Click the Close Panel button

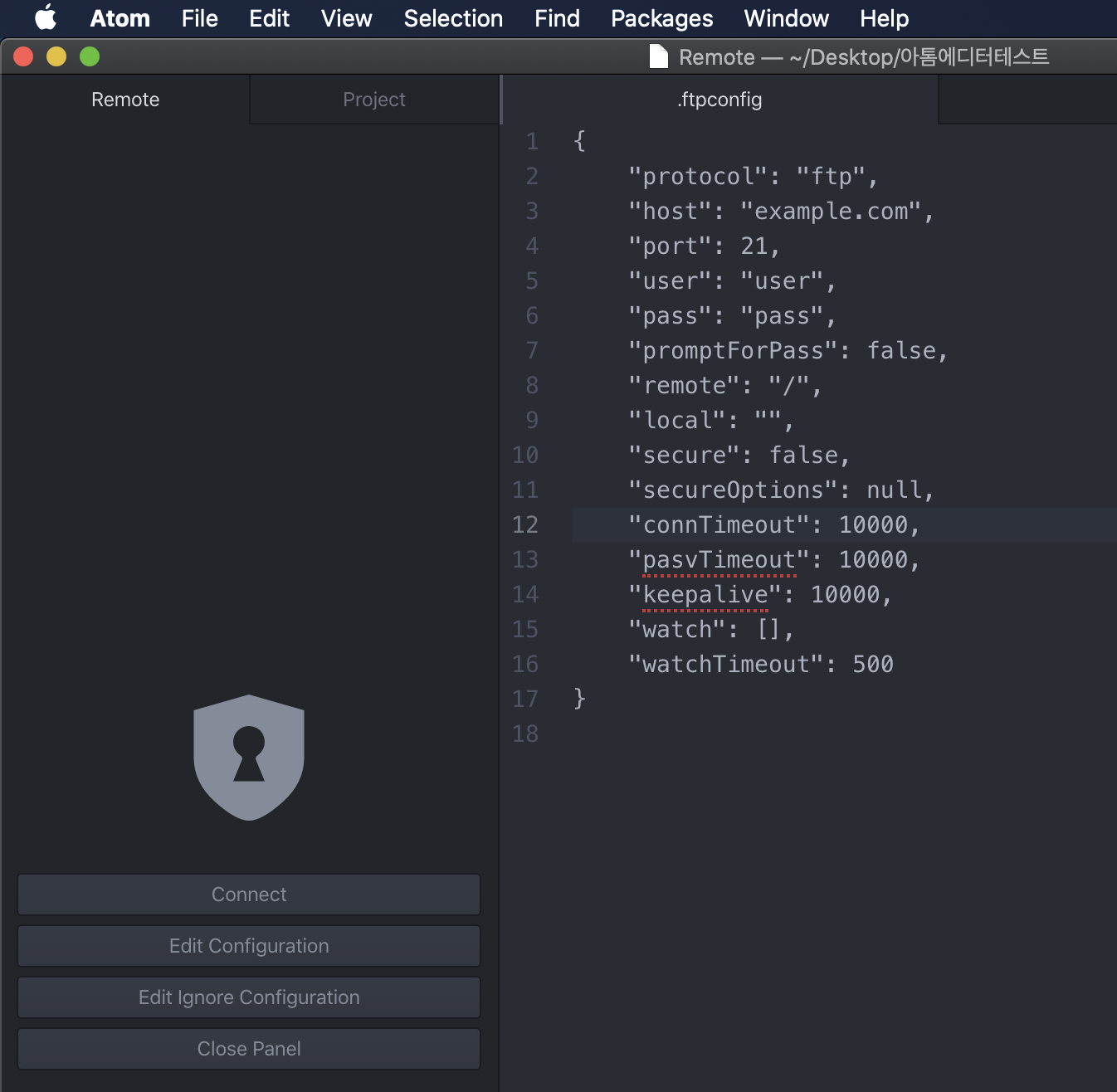[249, 1049]
